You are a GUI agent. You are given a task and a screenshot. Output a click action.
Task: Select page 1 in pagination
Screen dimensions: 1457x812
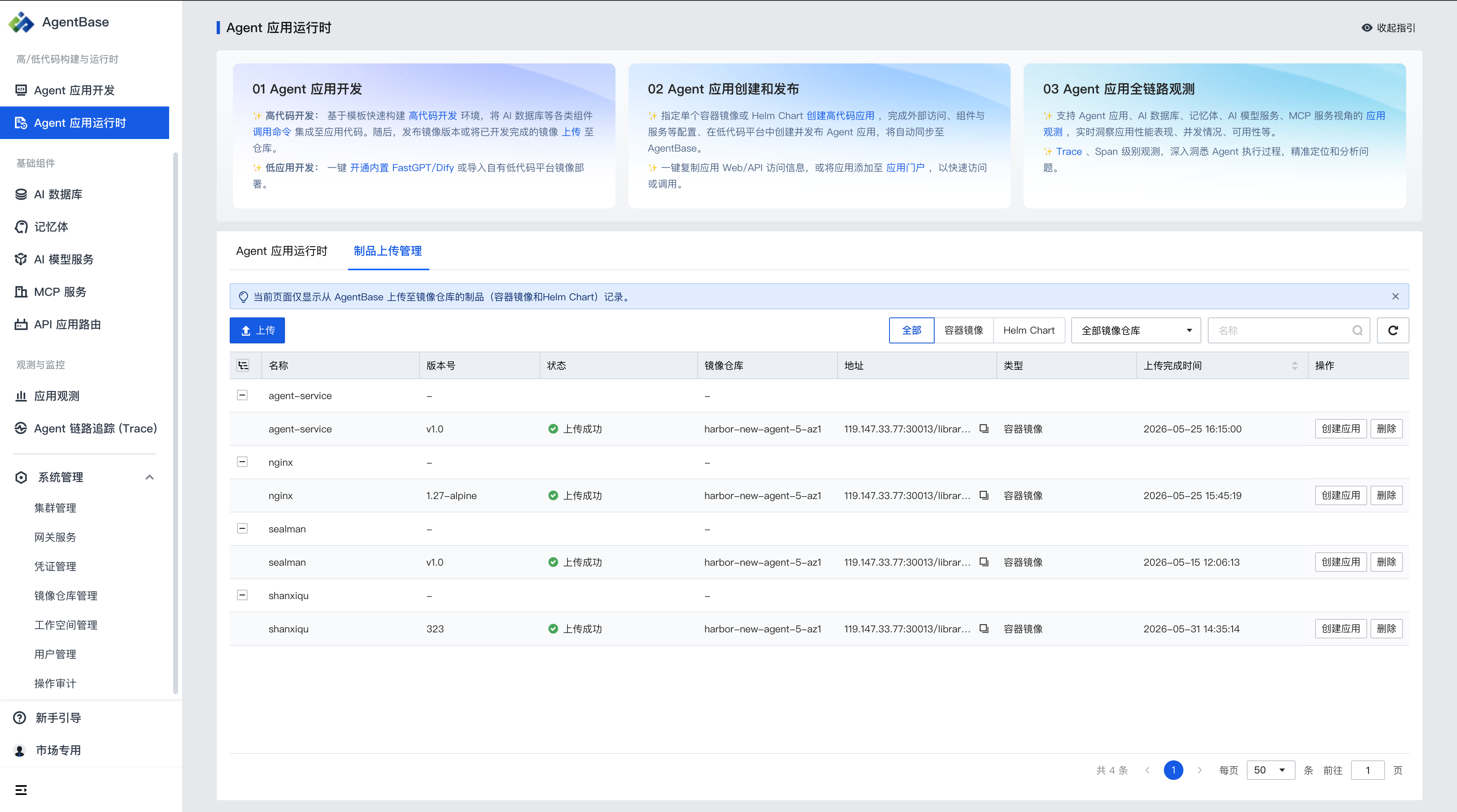[x=1174, y=770]
